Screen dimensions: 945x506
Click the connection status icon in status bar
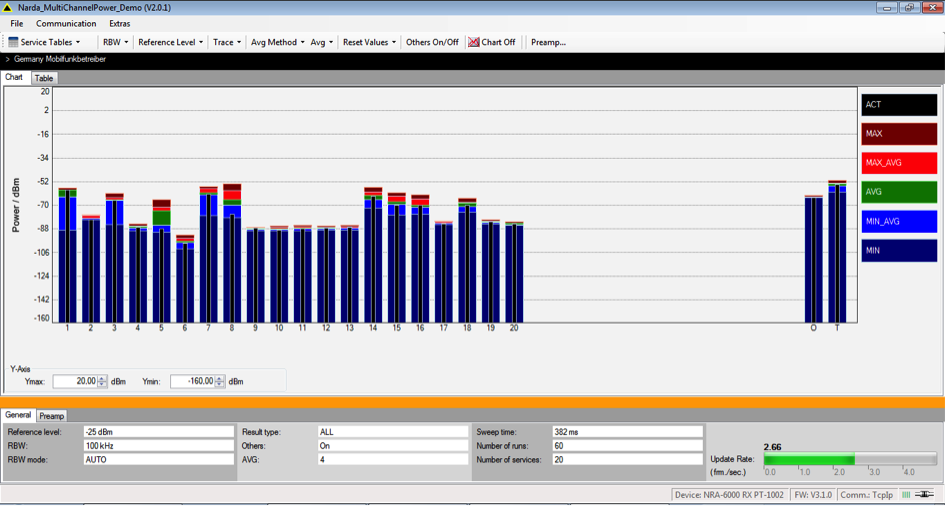924,495
